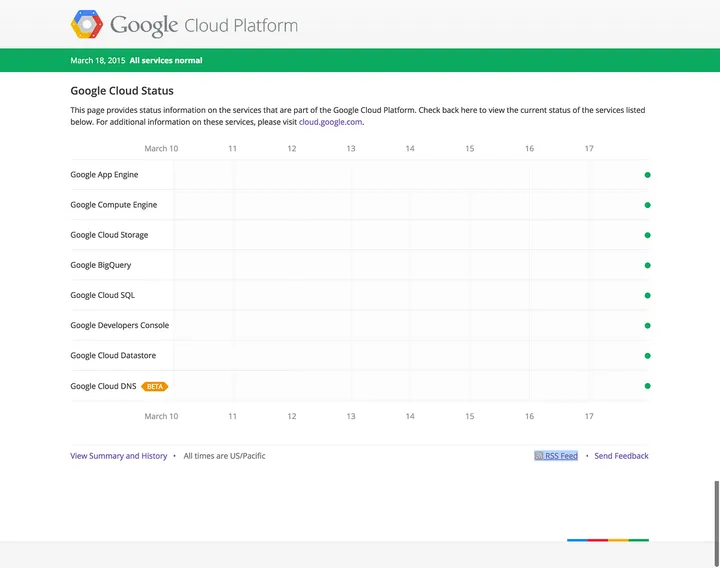Click the vertical page scrollbar thumb
Image resolution: width=720 pixels, height=568 pixels.
click(x=716, y=523)
